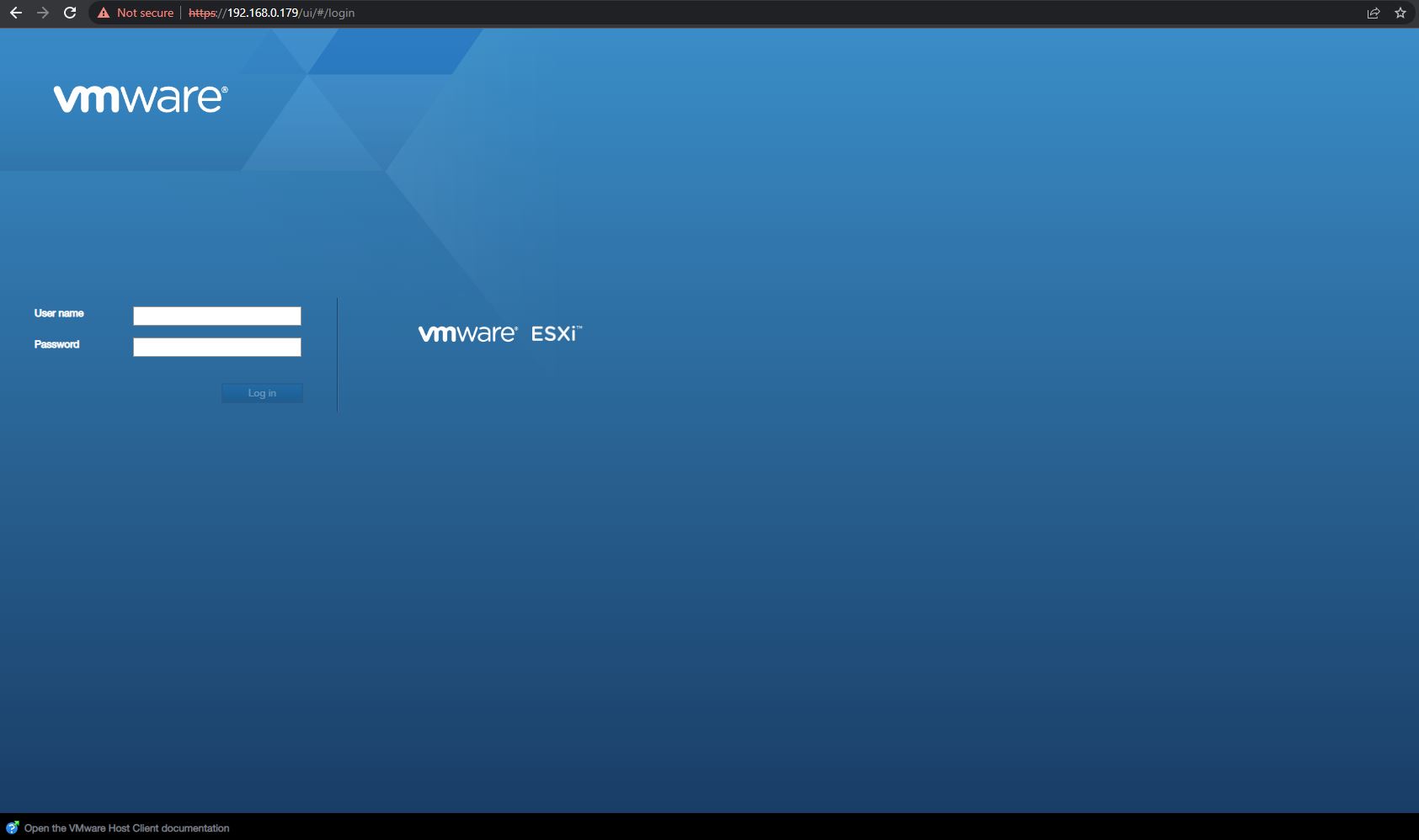Image resolution: width=1419 pixels, height=840 pixels.
Task: Click the Not secure warning triangle
Action: [102, 13]
